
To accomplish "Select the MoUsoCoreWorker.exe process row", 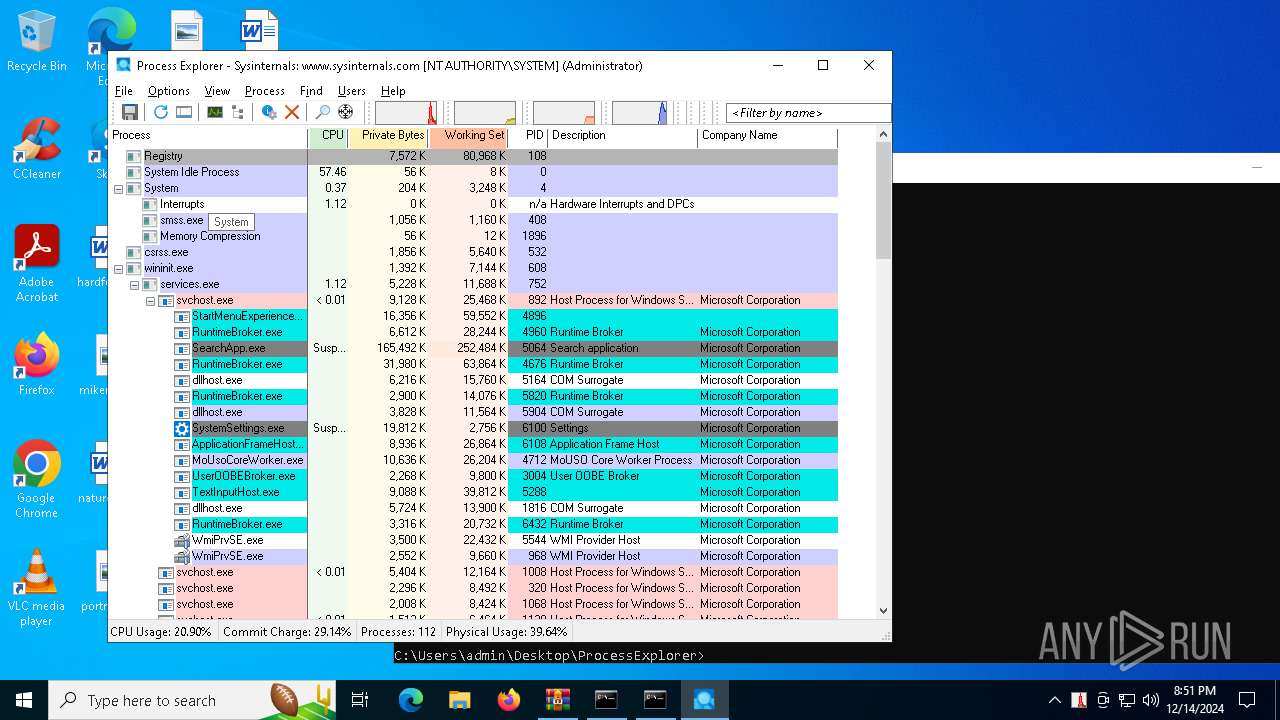I will click(473, 460).
